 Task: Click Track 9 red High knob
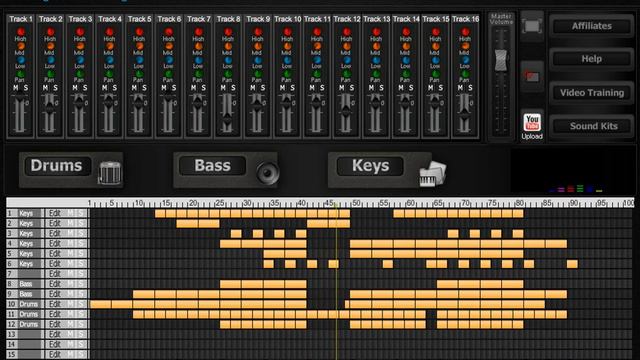258,31
